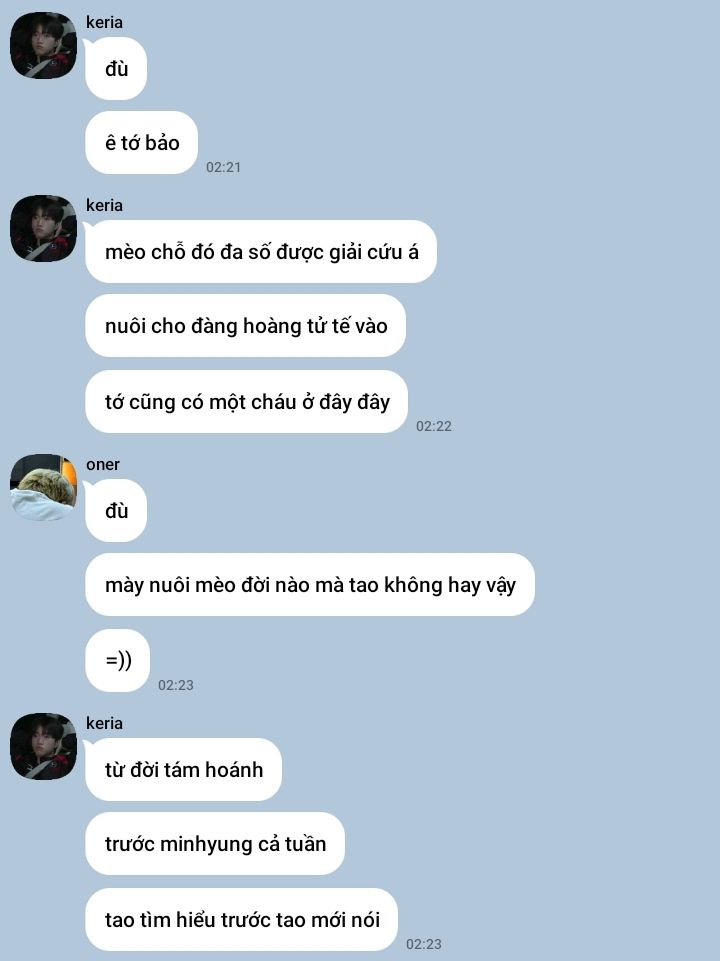The image size is (720, 961).
Task: Click the keria sender name at the top
Action: pyautogui.click(x=104, y=22)
